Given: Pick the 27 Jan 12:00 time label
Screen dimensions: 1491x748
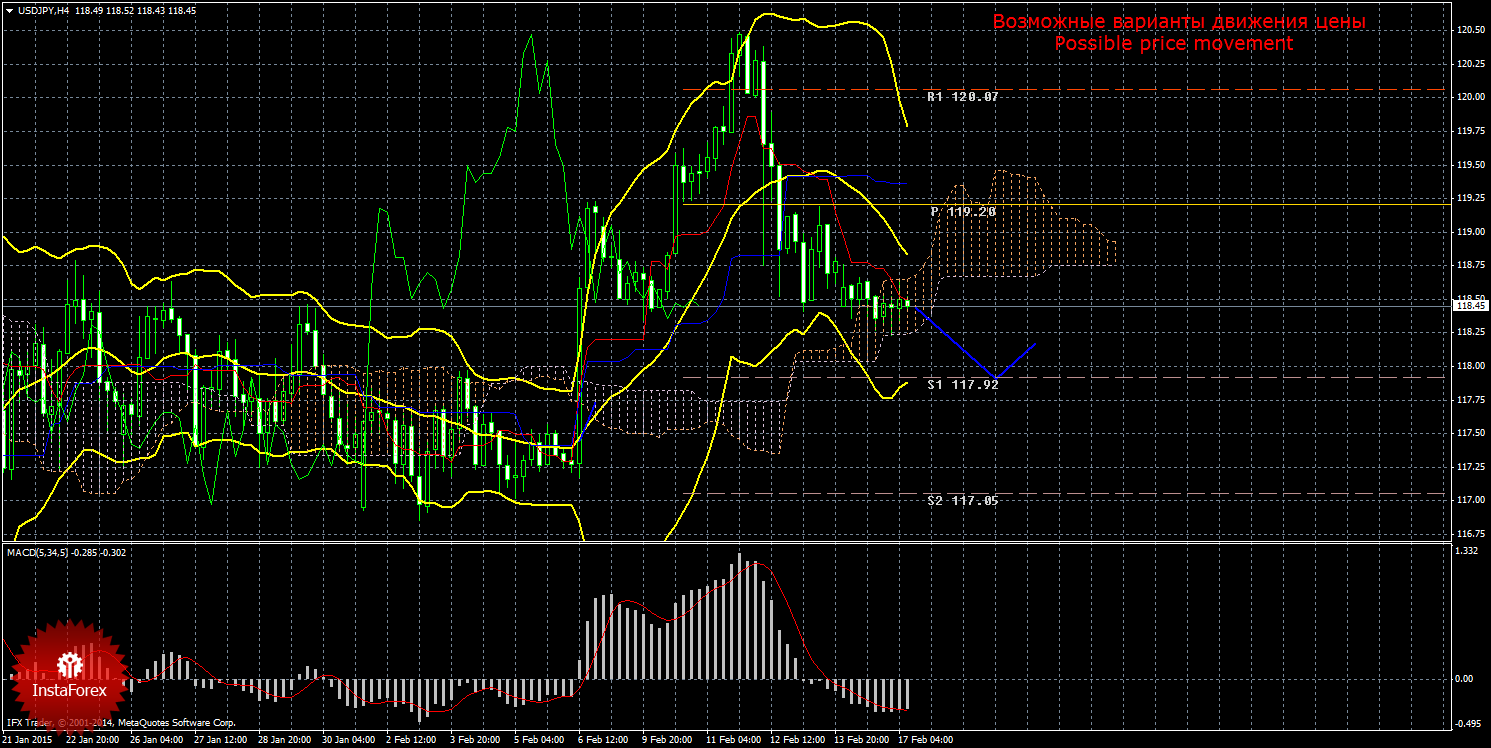Looking at the screenshot, I should click(x=220, y=741).
